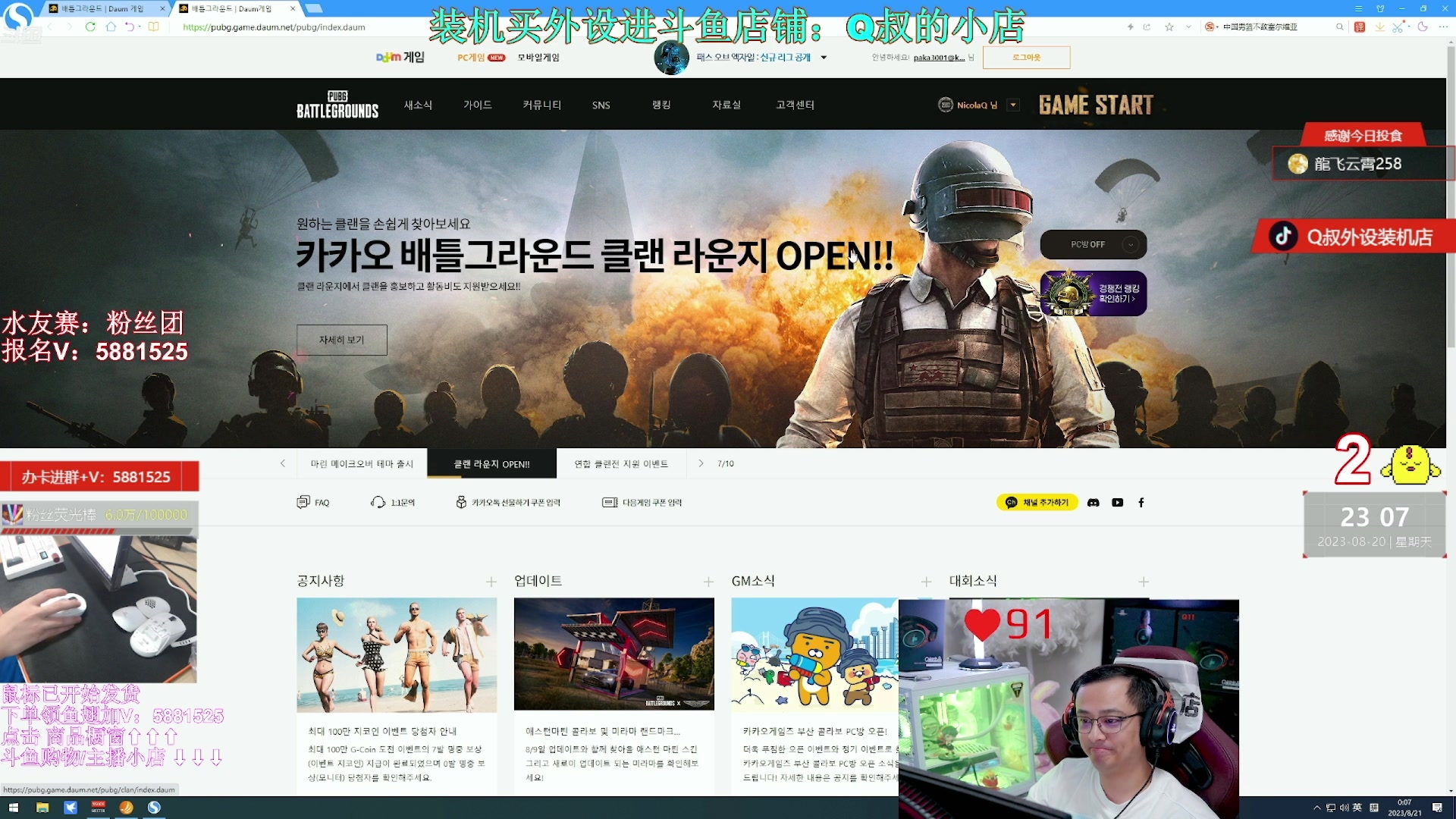Click the 자세히 보기 button

click(x=342, y=340)
